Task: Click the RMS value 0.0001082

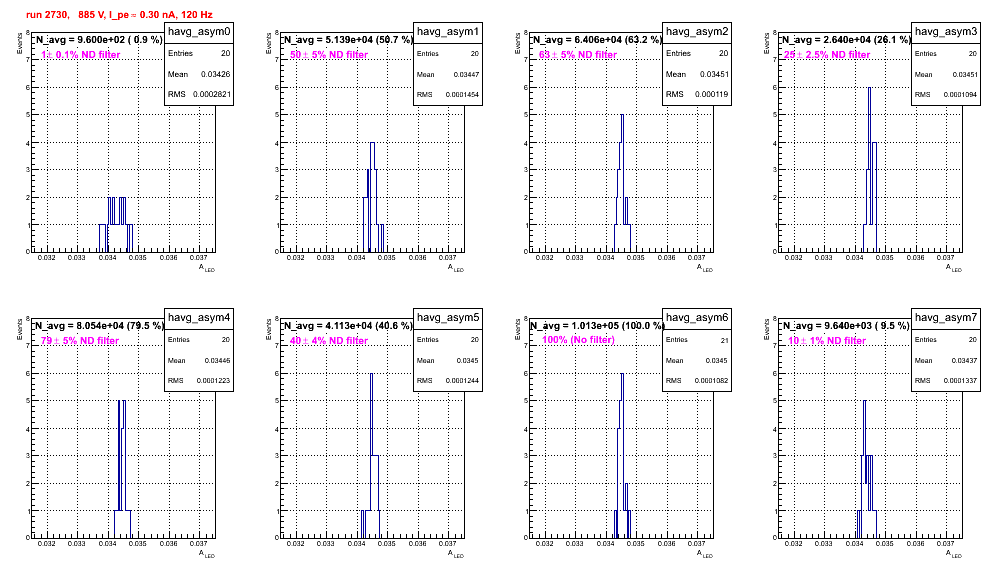Action: coord(711,380)
